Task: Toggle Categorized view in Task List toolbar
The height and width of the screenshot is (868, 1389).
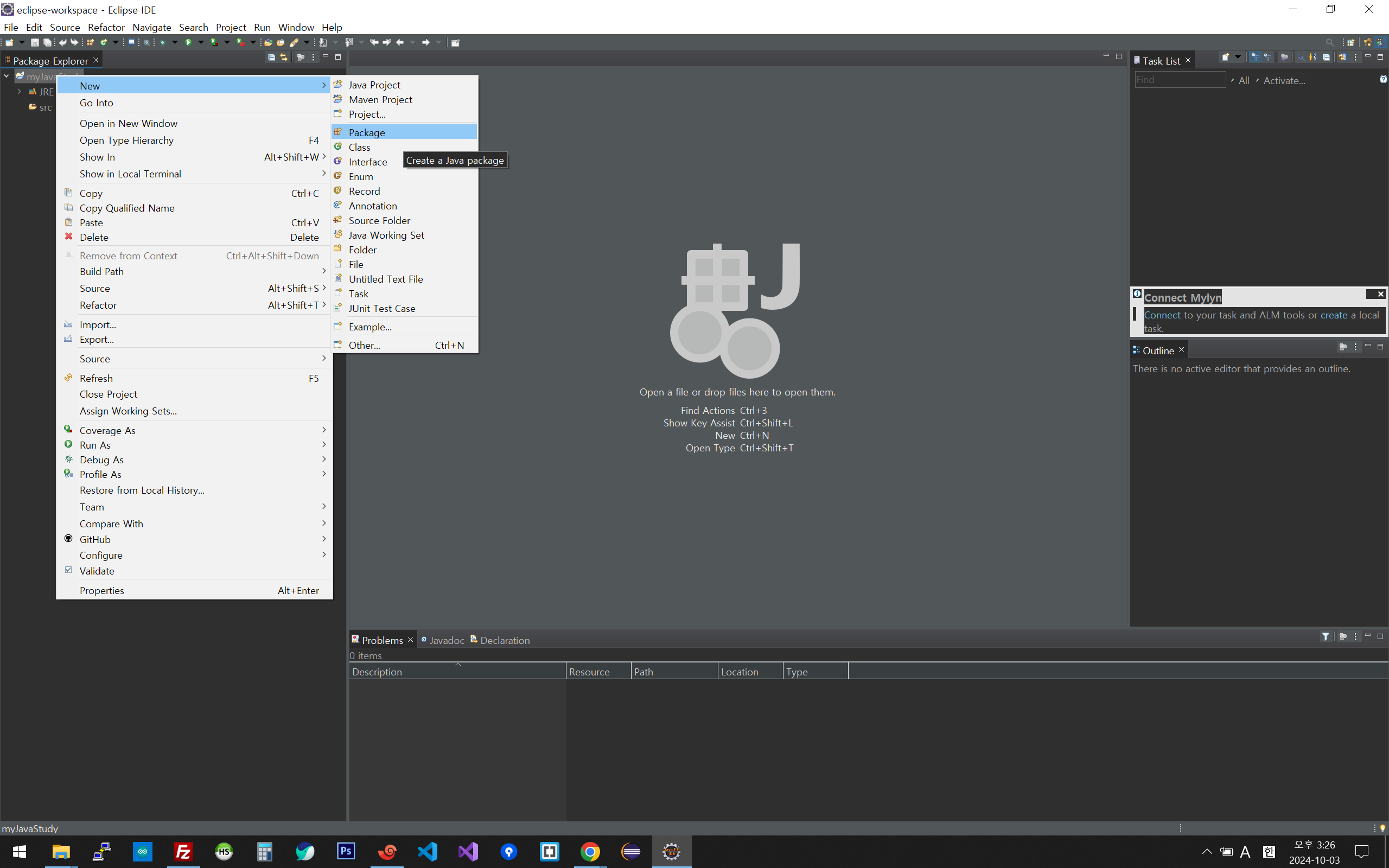Action: 1256,58
